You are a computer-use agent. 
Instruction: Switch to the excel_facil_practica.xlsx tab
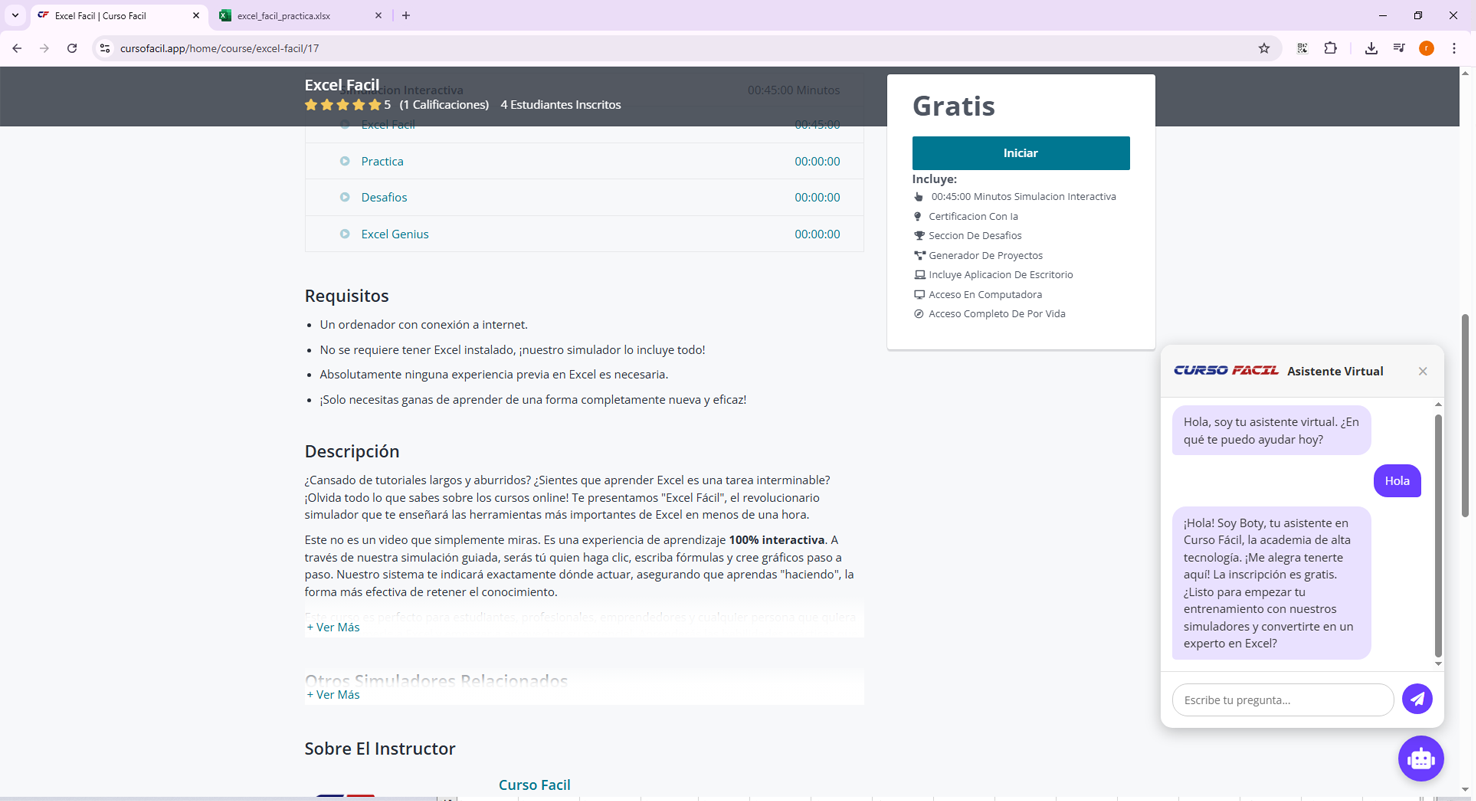click(x=301, y=16)
